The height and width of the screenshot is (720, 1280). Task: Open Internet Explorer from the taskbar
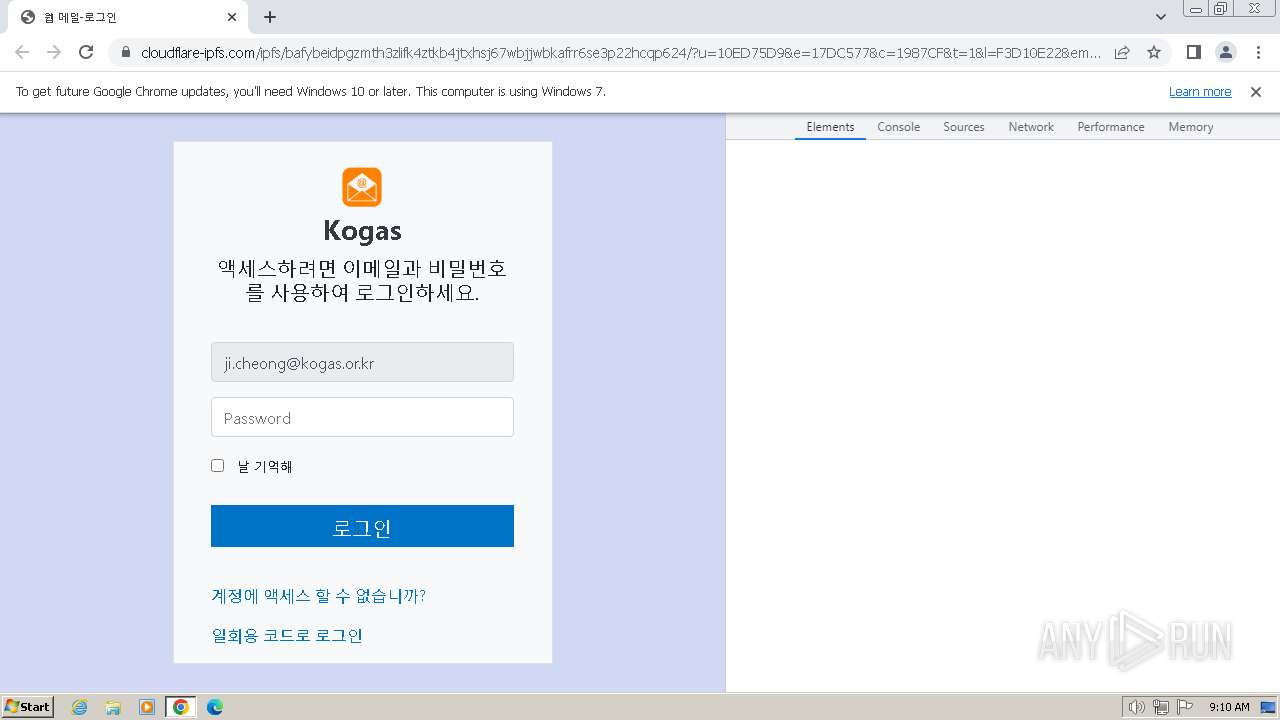(79, 707)
